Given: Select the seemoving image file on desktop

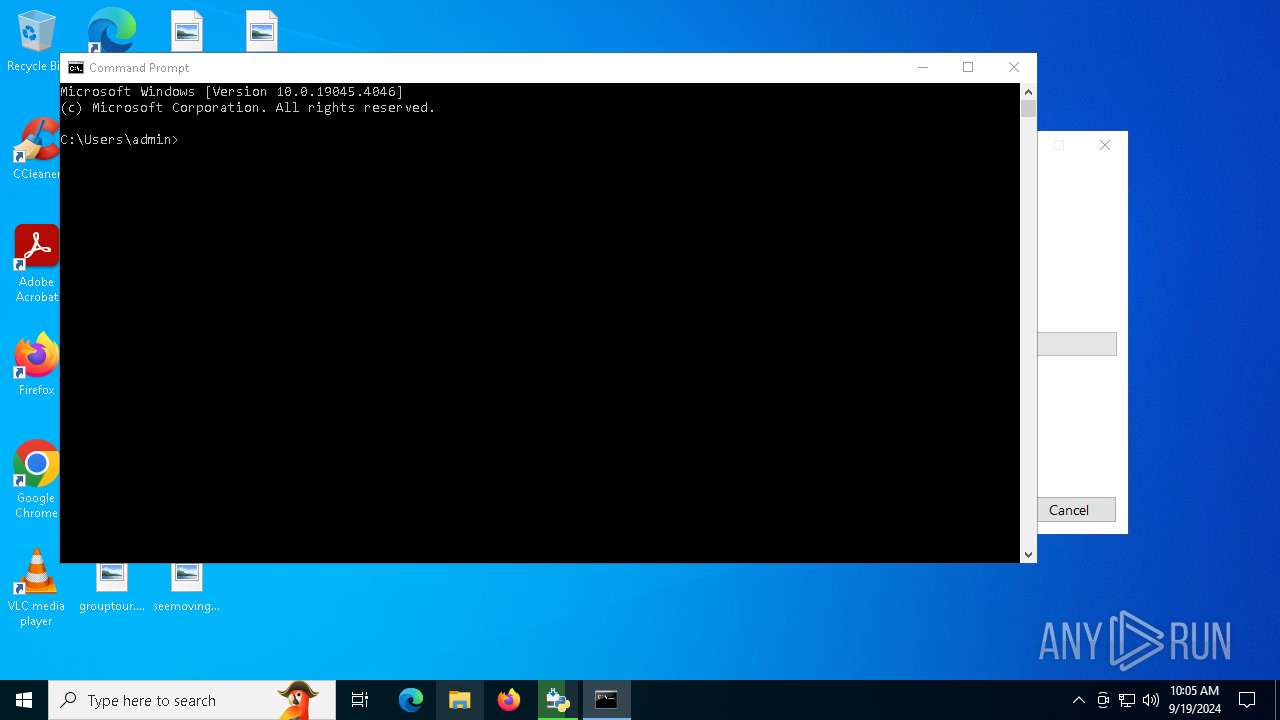Looking at the screenshot, I should [x=186, y=588].
